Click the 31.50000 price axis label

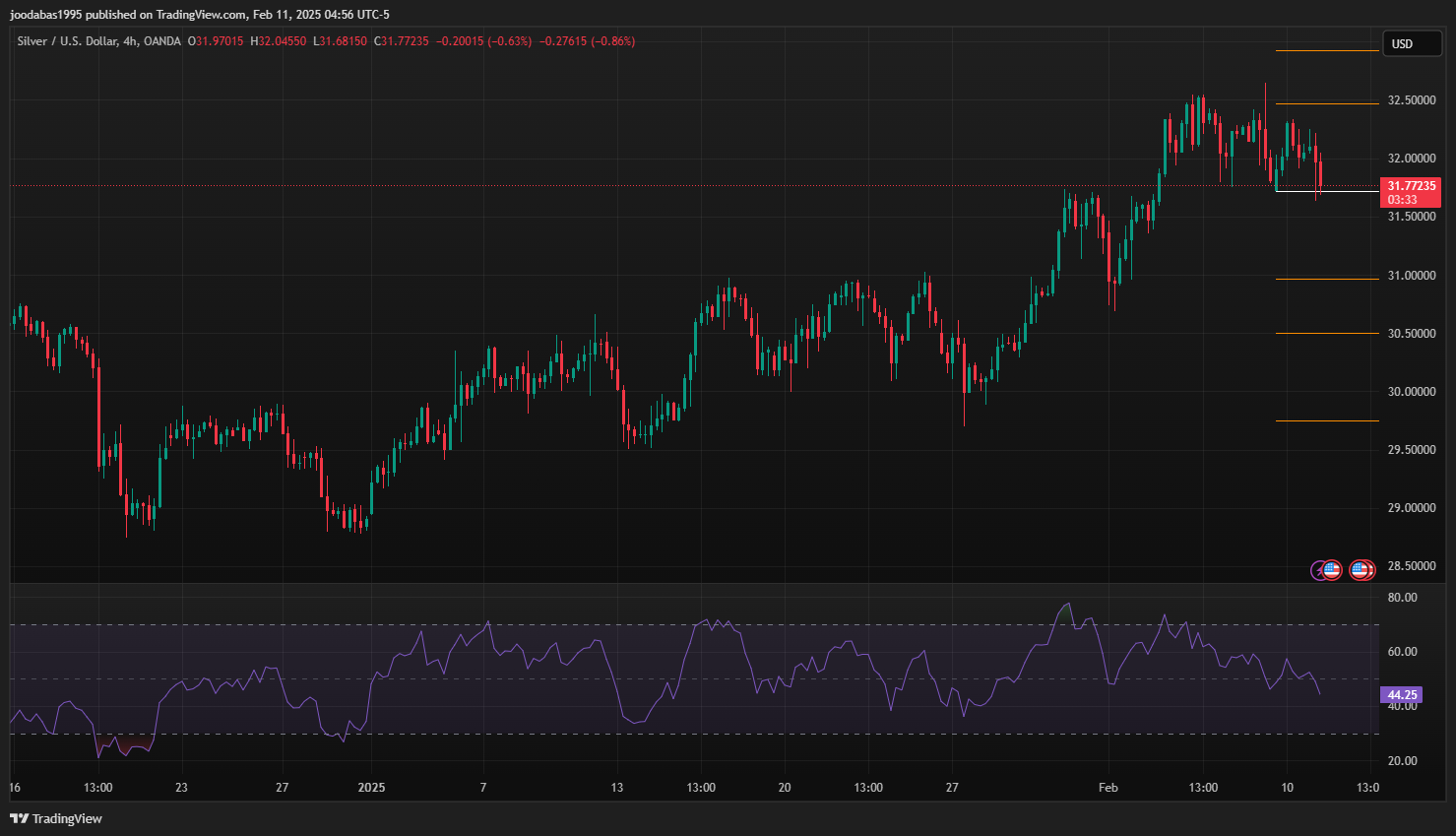point(1412,217)
